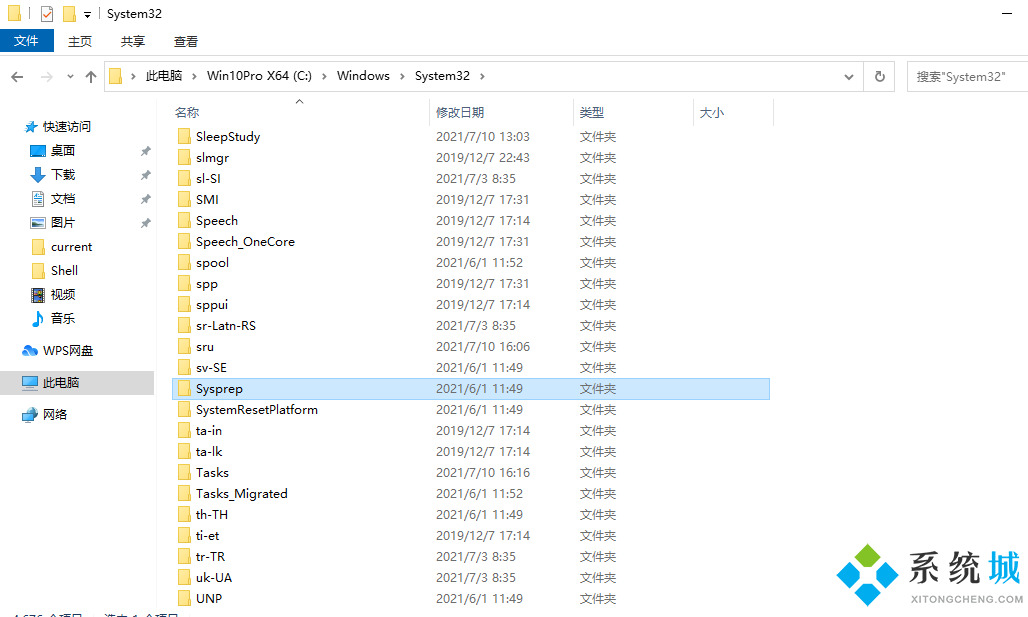1028x617 pixels.
Task: Select 快速访问 in the navigation pane
Action: point(66,127)
